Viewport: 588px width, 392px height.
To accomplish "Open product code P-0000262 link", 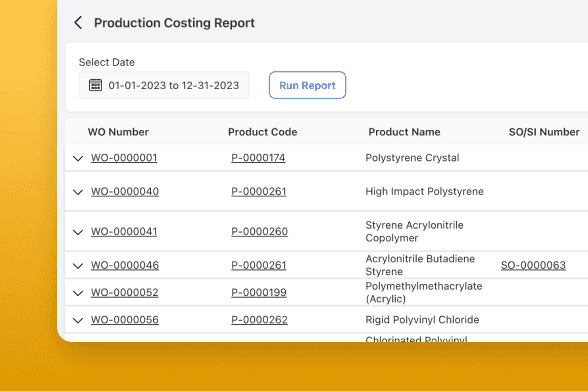I will pyautogui.click(x=260, y=320).
